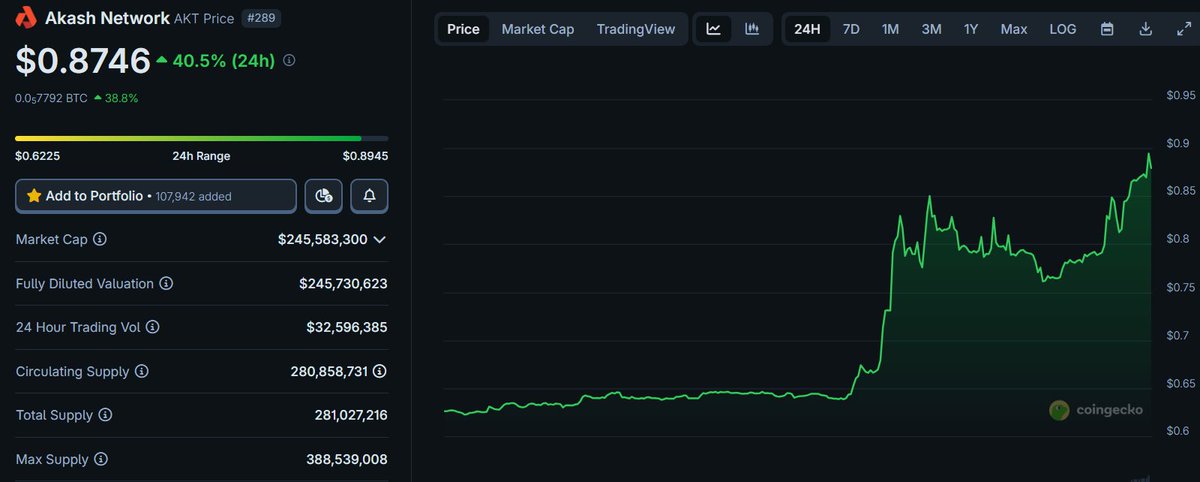1200x482 pixels.
Task: Click the Circulating Supply info icon
Action: click(x=142, y=371)
